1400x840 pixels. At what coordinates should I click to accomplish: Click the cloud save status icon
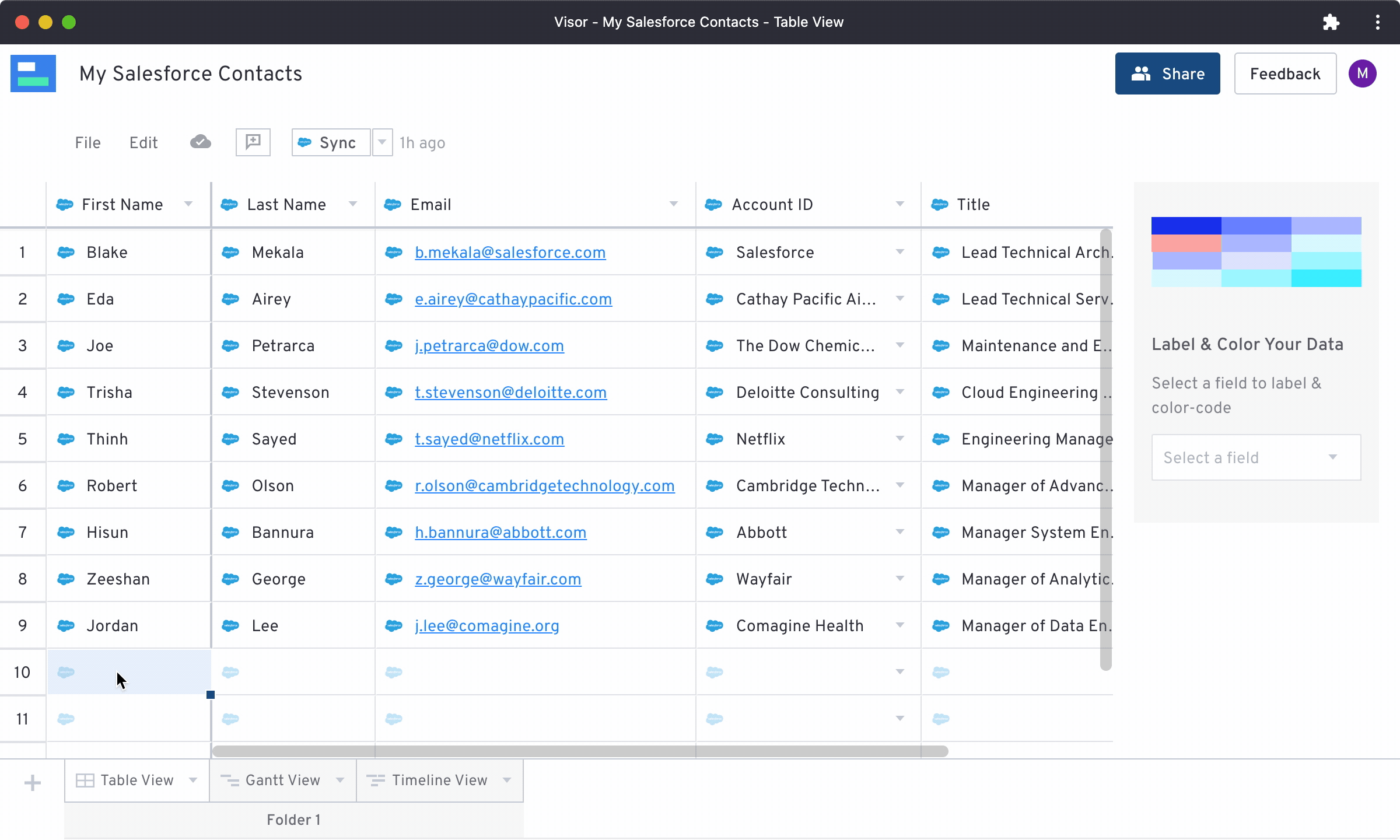coord(200,142)
